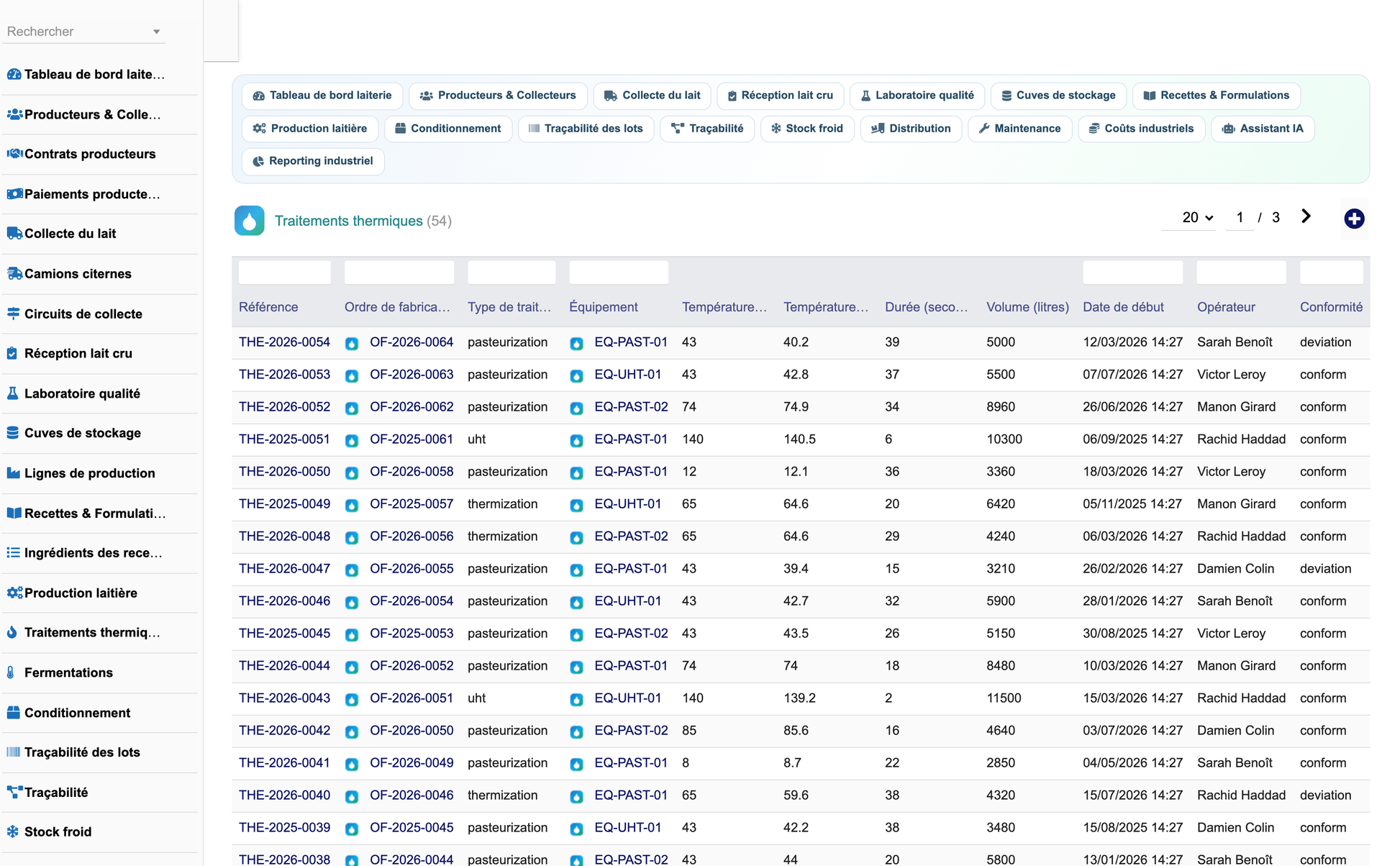Sort by Conformité column header
The width and height of the screenshot is (1400, 866).
coord(1331,307)
